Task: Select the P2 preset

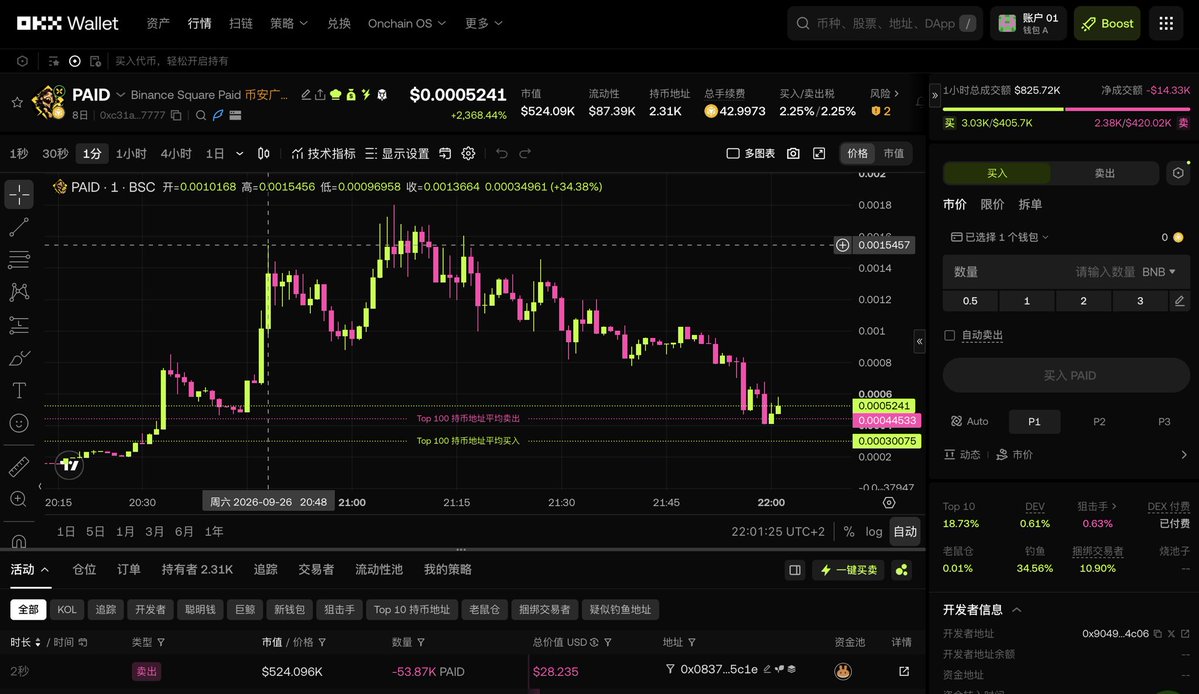Action: pyautogui.click(x=1099, y=422)
